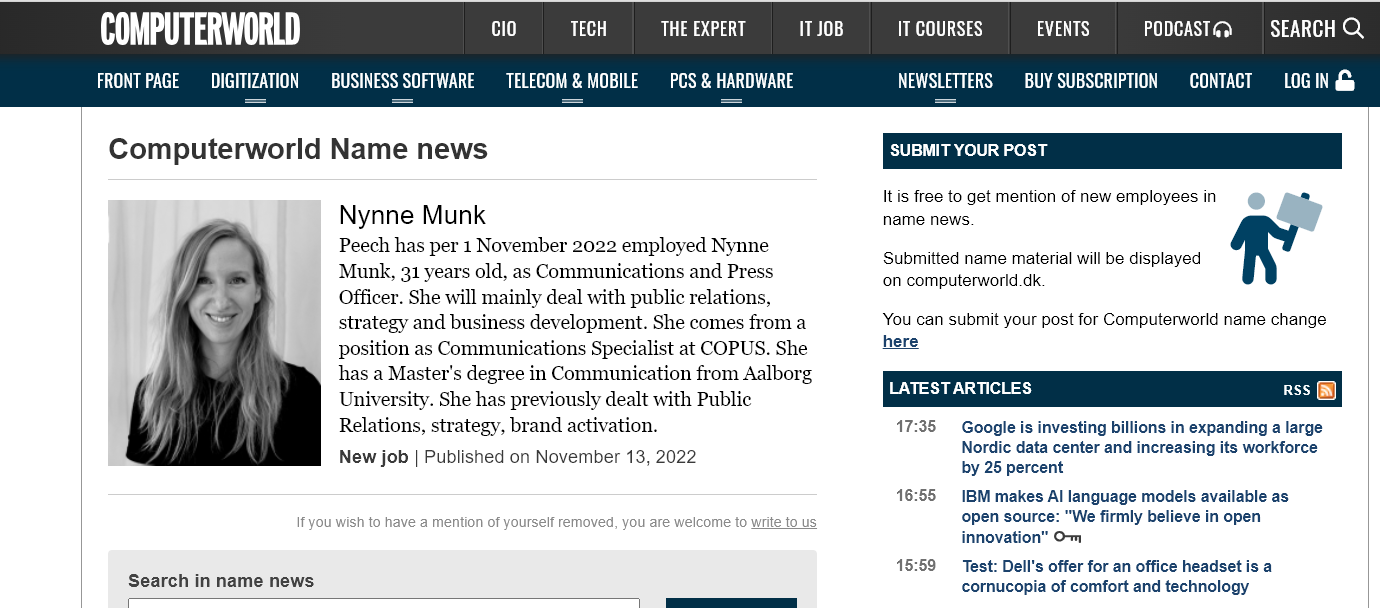The width and height of the screenshot is (1380, 608).
Task: Expand the Telecom & Mobile menu
Action: (571, 82)
